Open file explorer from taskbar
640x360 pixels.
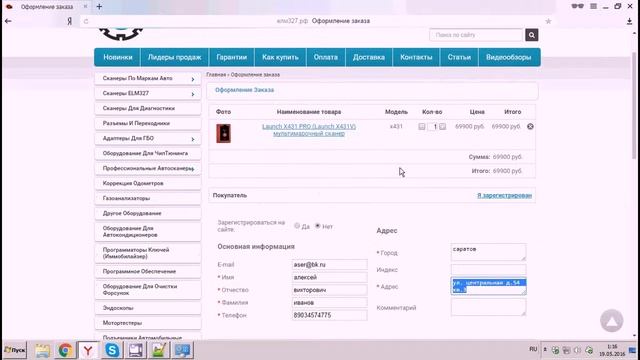click(x=42, y=350)
